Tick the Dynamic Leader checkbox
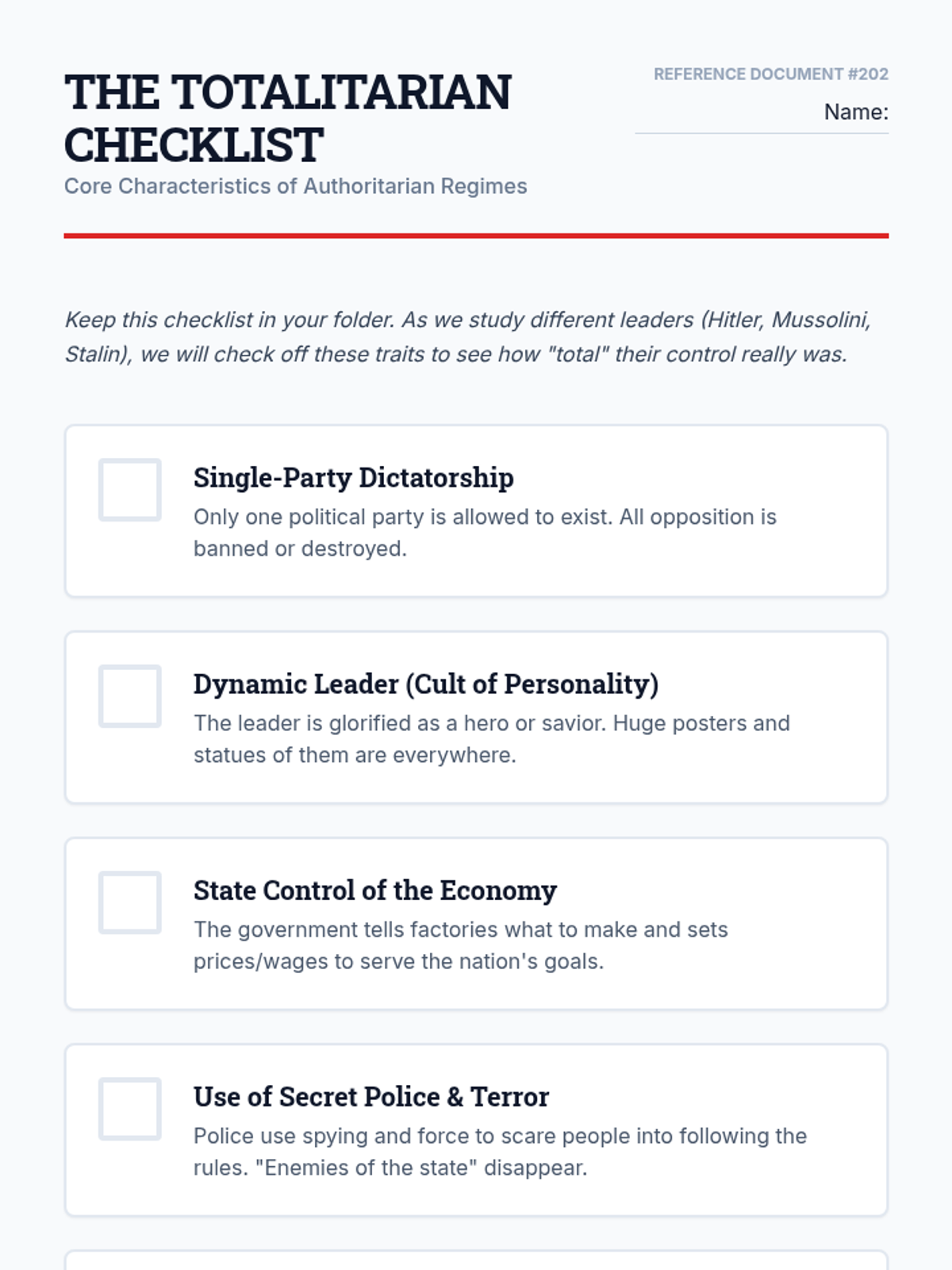This screenshot has height=1270, width=952. click(130, 696)
